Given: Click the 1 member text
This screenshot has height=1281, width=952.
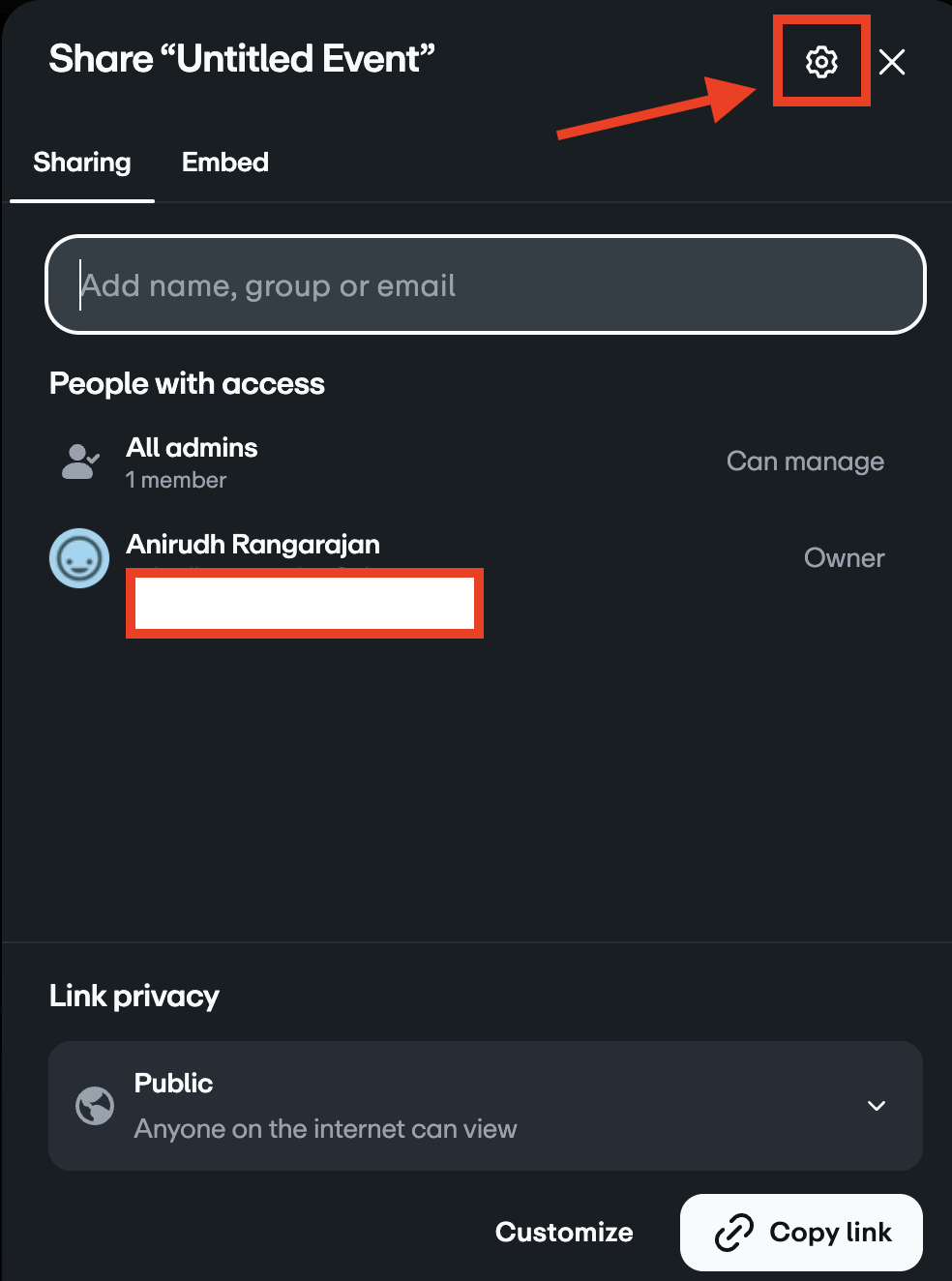Looking at the screenshot, I should (176, 480).
